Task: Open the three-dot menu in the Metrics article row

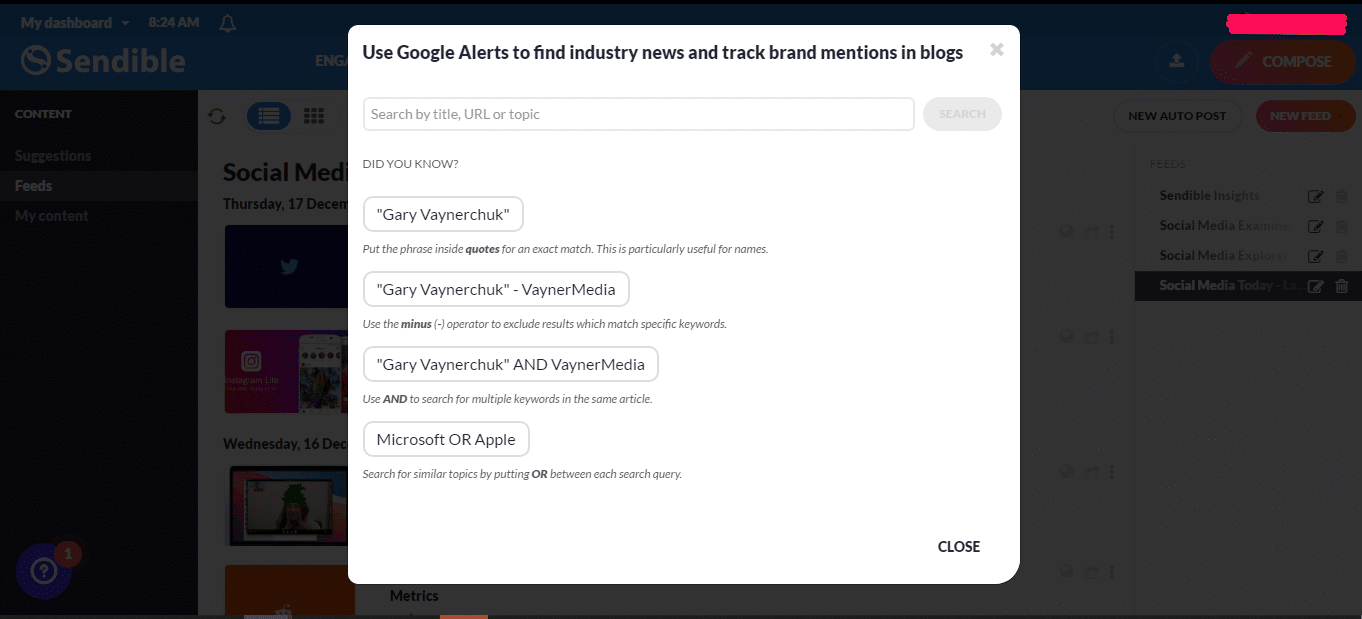Action: coord(1112,572)
